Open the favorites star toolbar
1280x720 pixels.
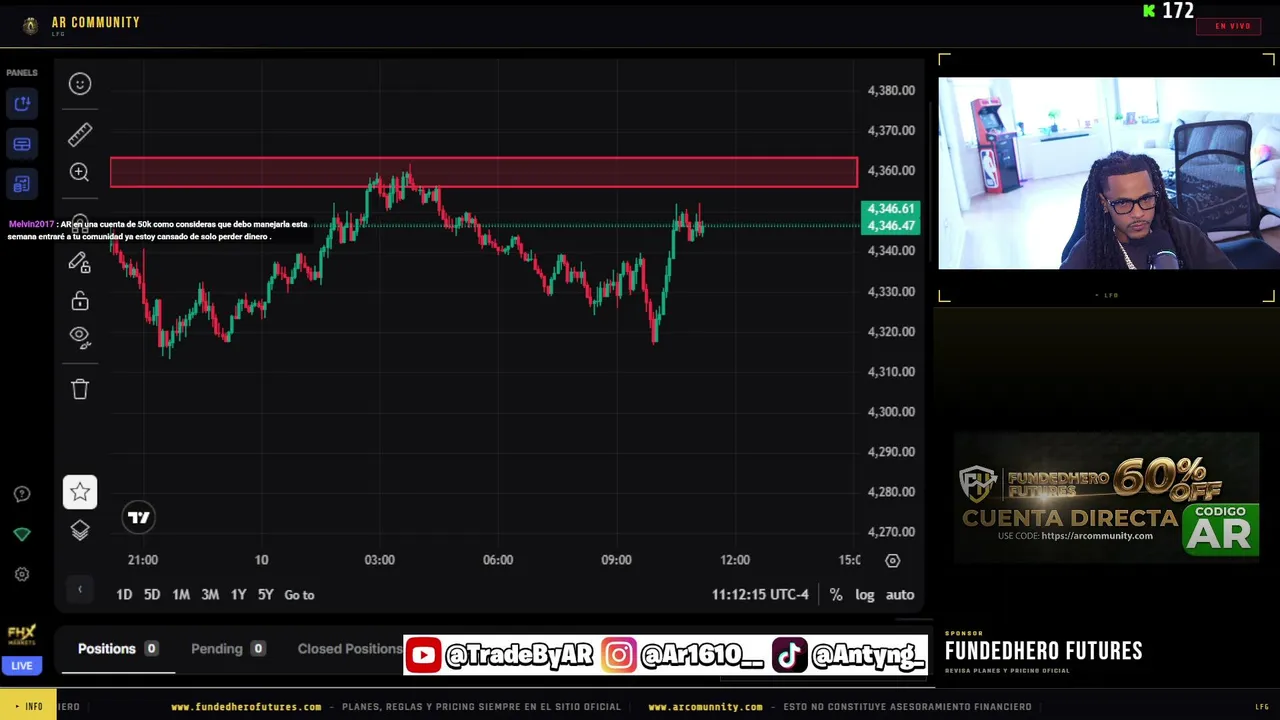(80, 492)
